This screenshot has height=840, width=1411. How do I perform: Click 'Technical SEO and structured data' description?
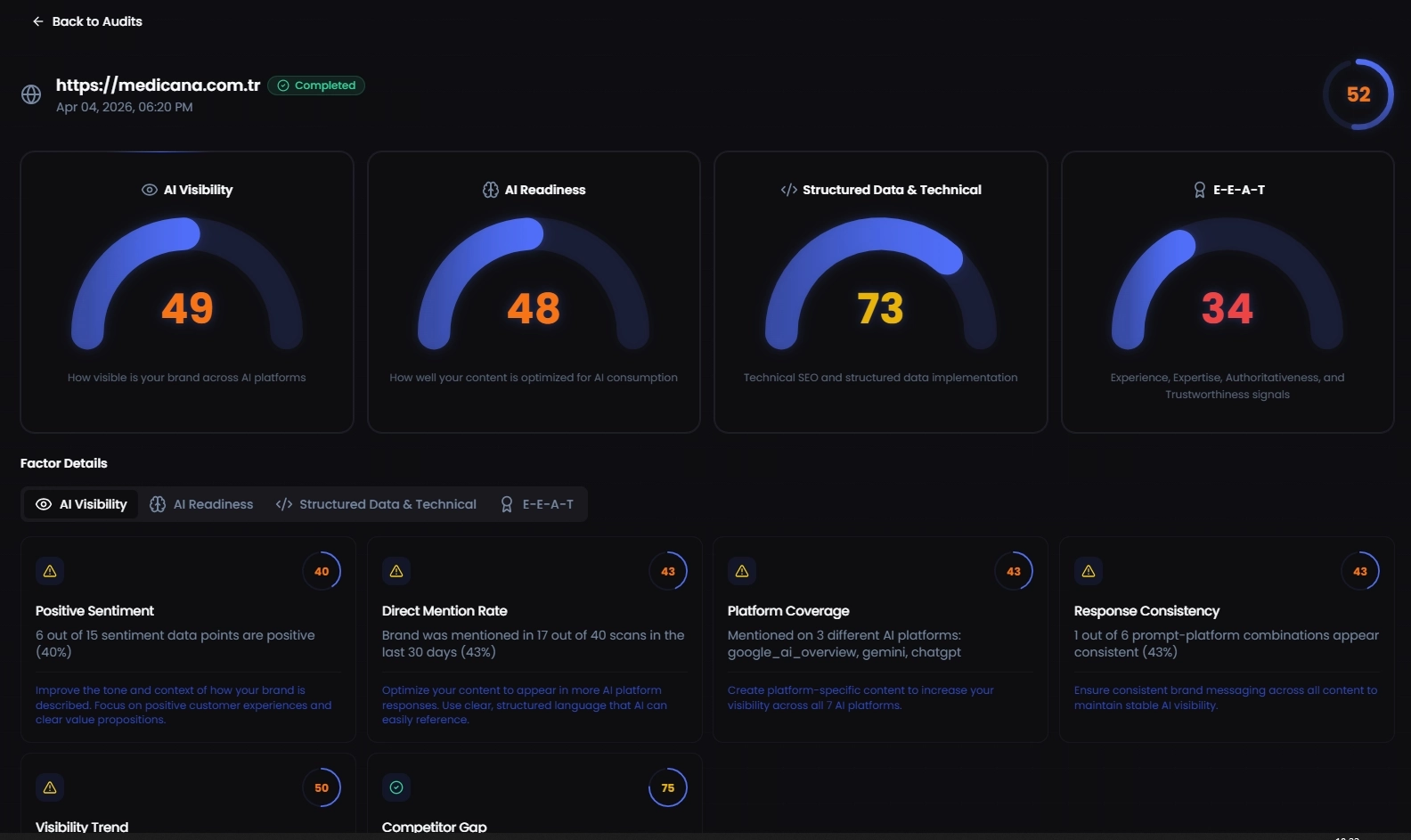880,378
